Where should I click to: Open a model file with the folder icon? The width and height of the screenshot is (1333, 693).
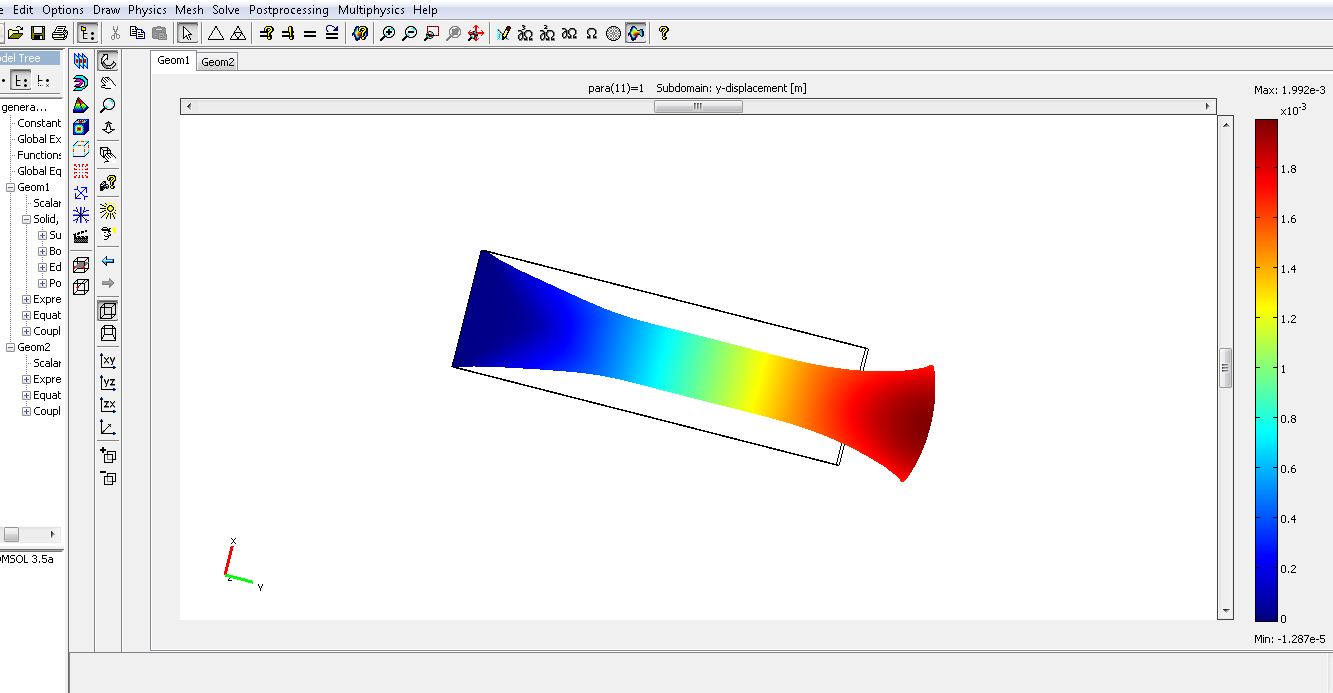pos(15,33)
